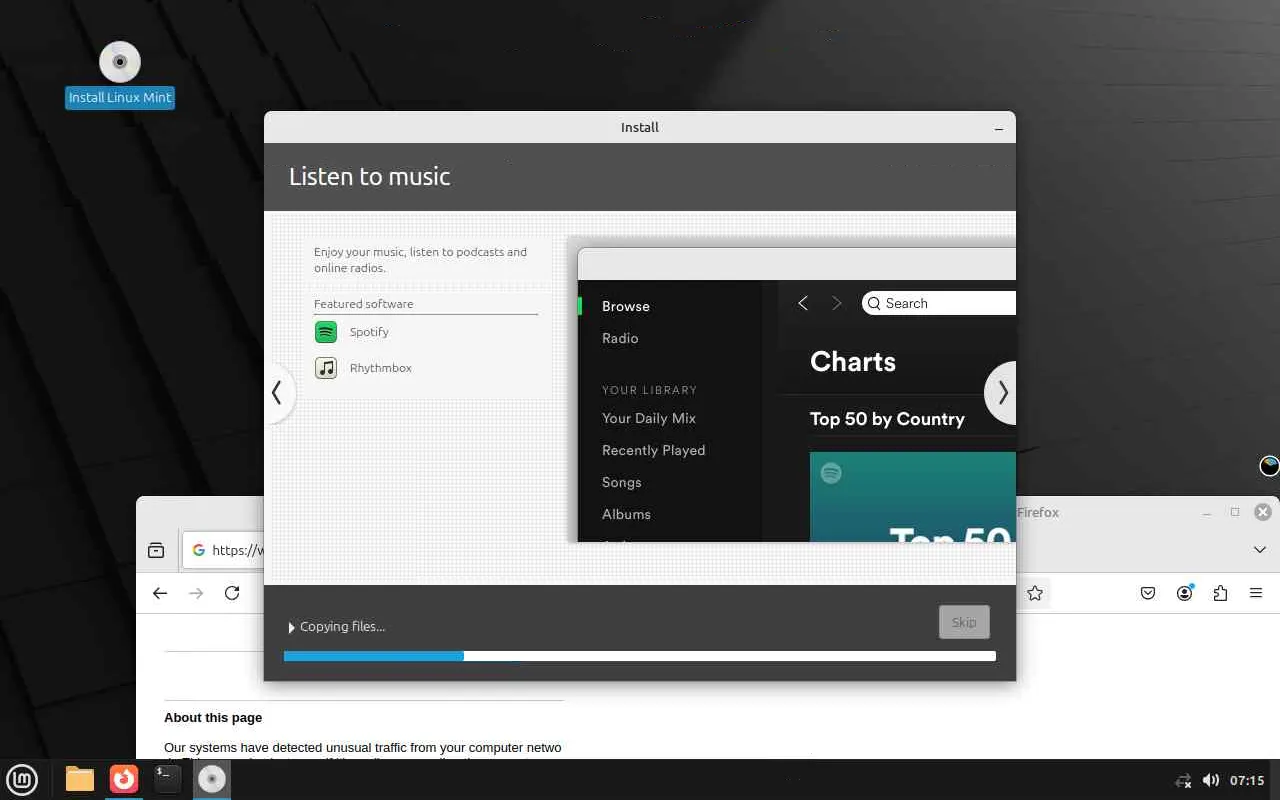Open the Firefox account icon
Image resolution: width=1280 pixels, height=800 pixels.
[1184, 593]
